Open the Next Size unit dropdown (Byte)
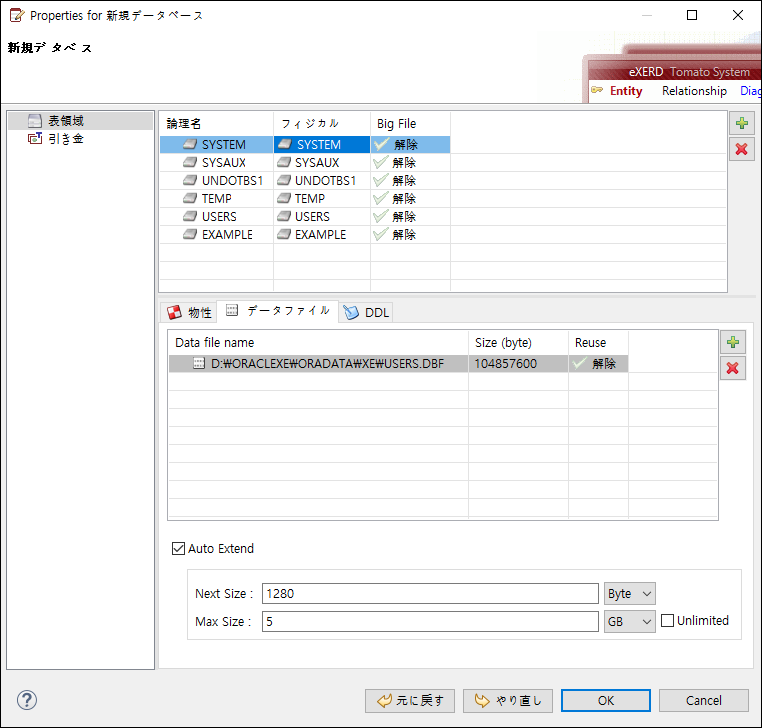This screenshot has width=762, height=728. [x=629, y=593]
